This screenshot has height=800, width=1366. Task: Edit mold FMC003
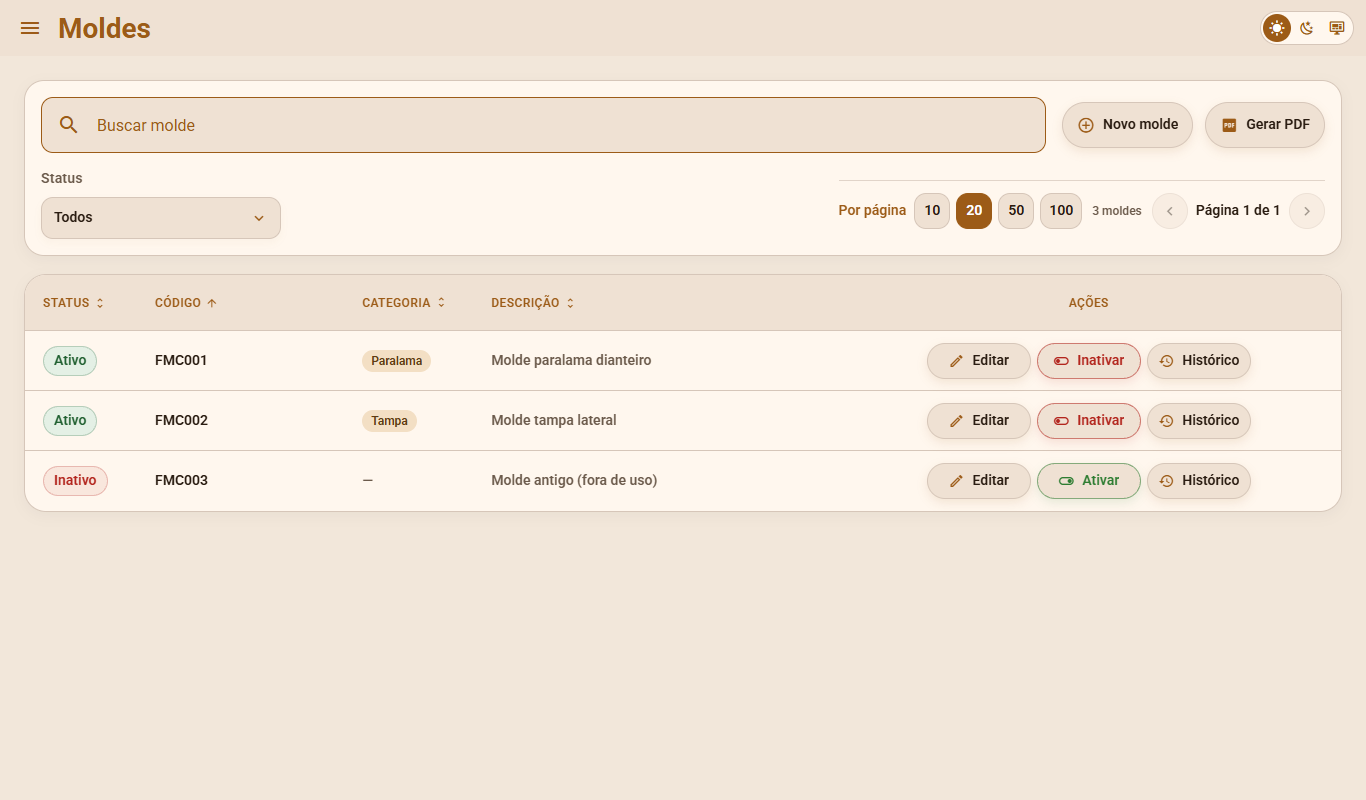click(979, 481)
